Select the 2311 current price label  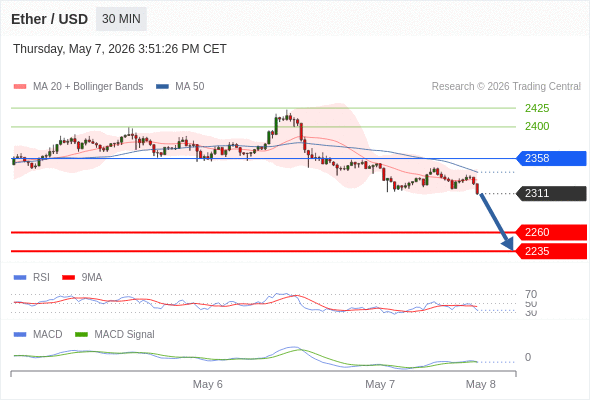click(x=551, y=193)
